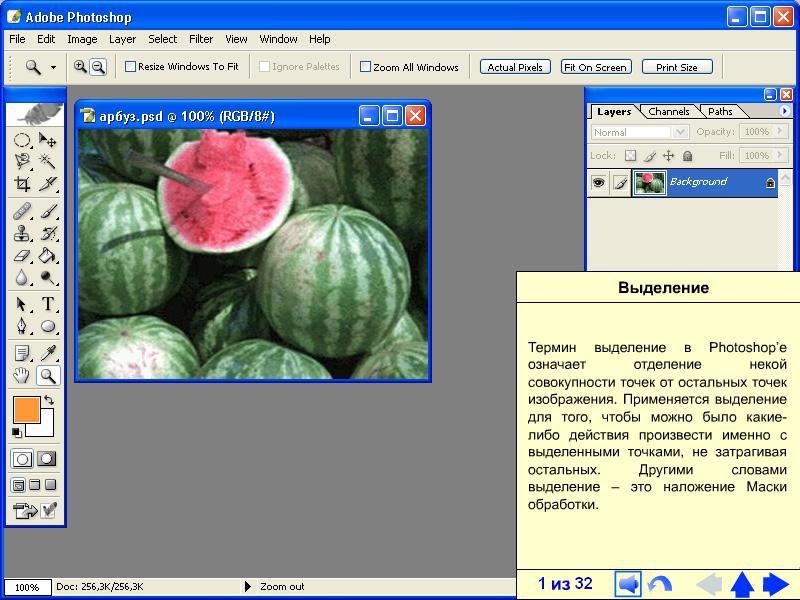Expand the status bar info arrow
The height and width of the screenshot is (600, 800).
(x=248, y=587)
